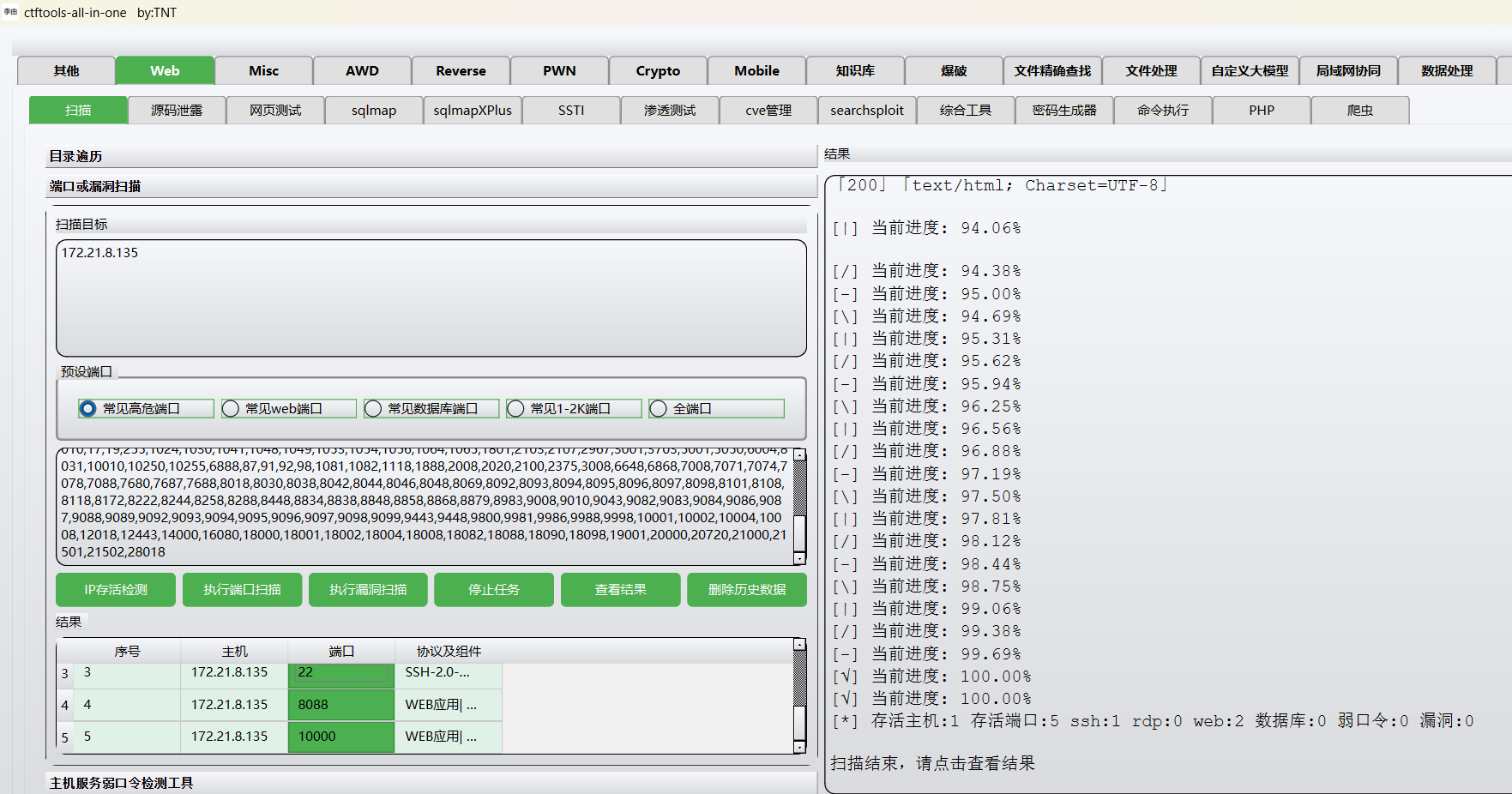Select the port 8088 cell
Viewport: 1512px width, 794px height.
[341, 705]
